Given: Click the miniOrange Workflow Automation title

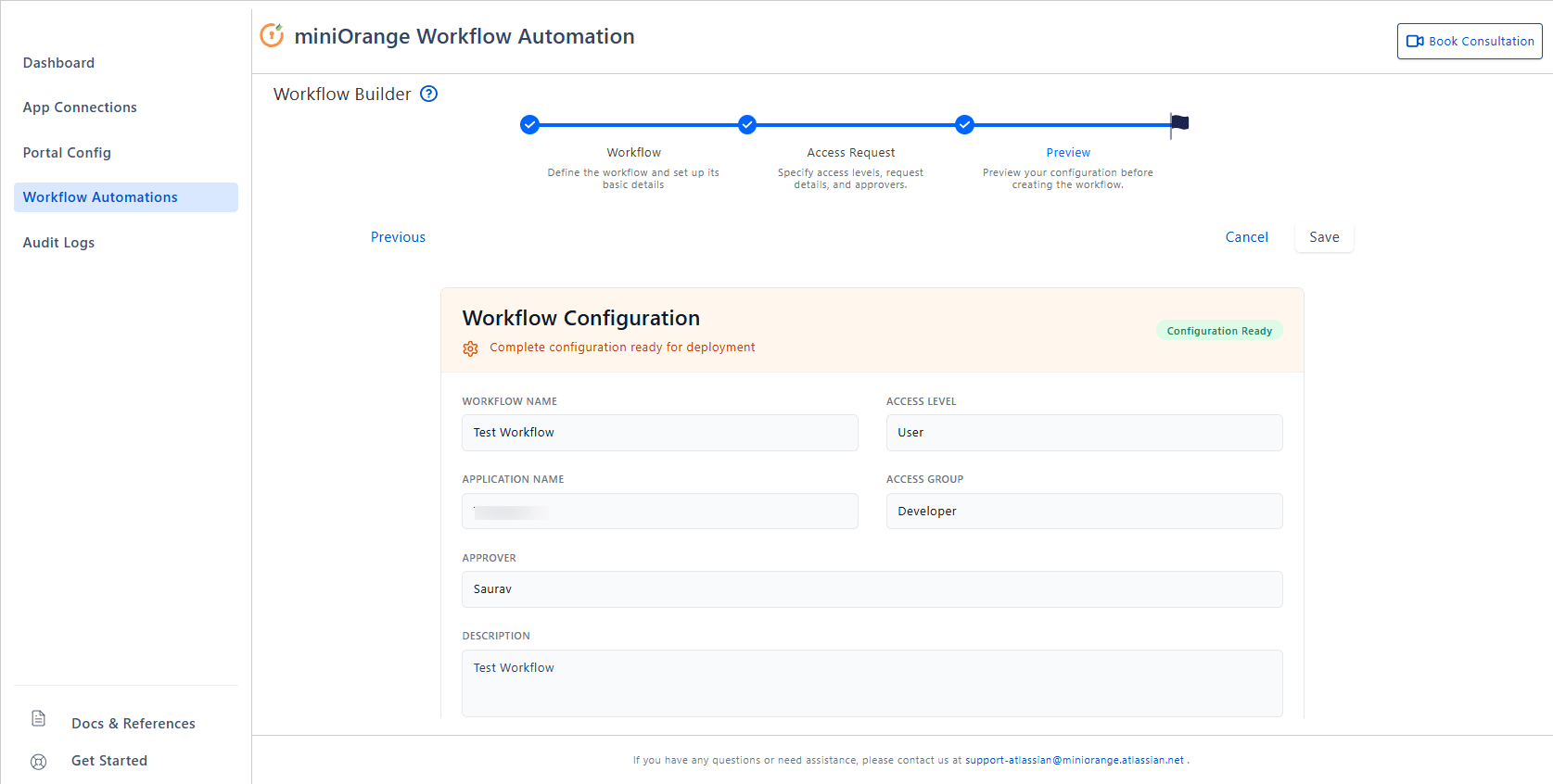Looking at the screenshot, I should pos(465,36).
